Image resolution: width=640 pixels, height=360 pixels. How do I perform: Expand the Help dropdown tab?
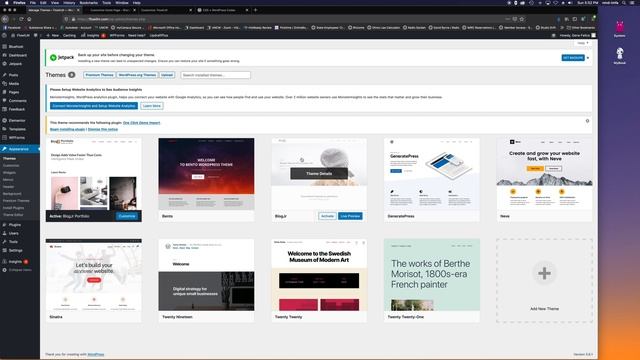tap(582, 43)
